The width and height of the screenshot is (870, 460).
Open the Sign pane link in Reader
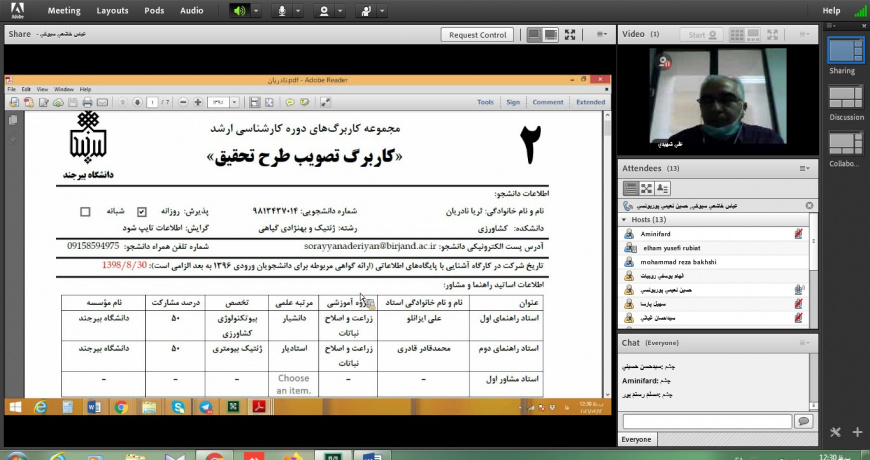pos(513,102)
